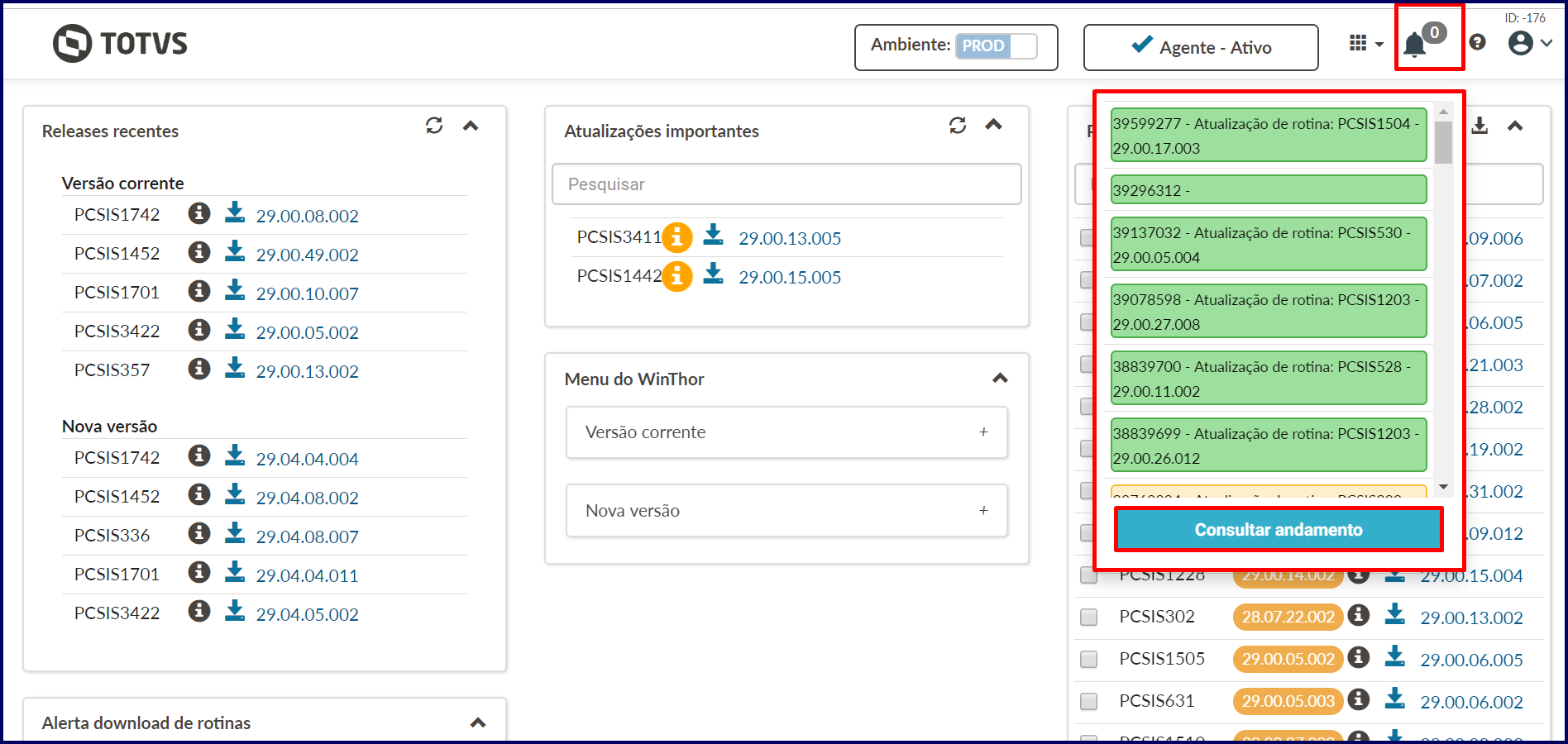This screenshot has height=744, width=1568.
Task: Refresh the Atualizações importantes panel
Action: click(958, 125)
